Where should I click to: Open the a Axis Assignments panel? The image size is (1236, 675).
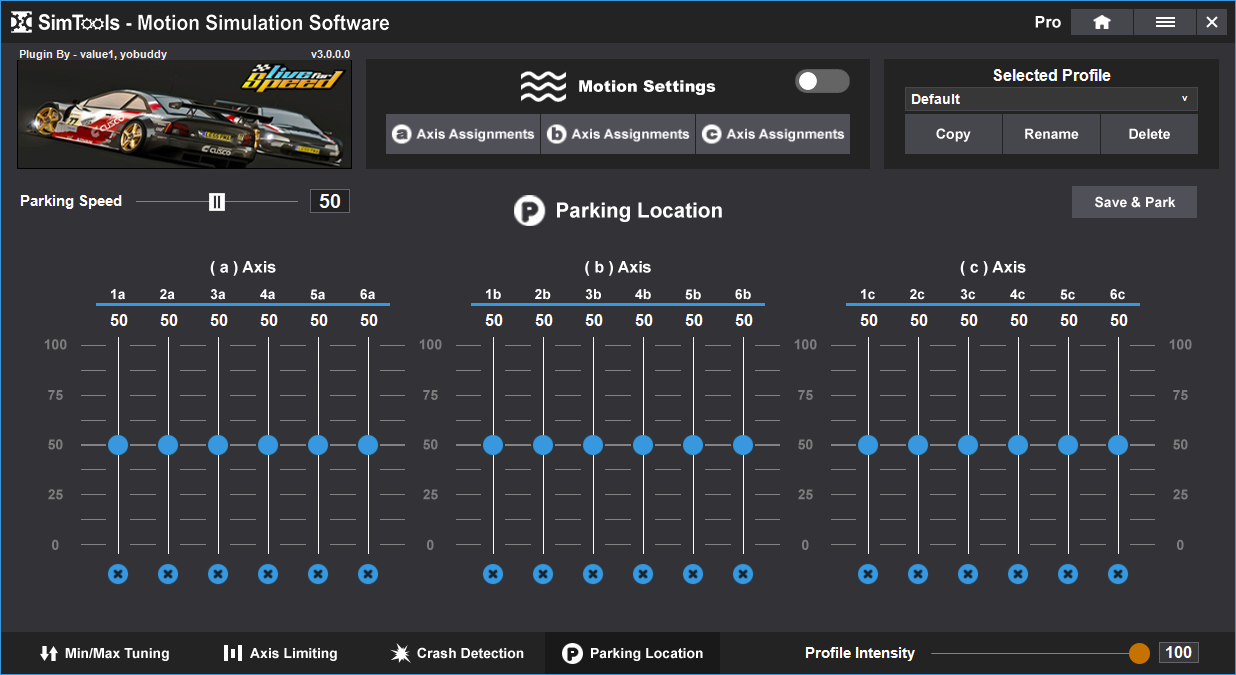(463, 134)
